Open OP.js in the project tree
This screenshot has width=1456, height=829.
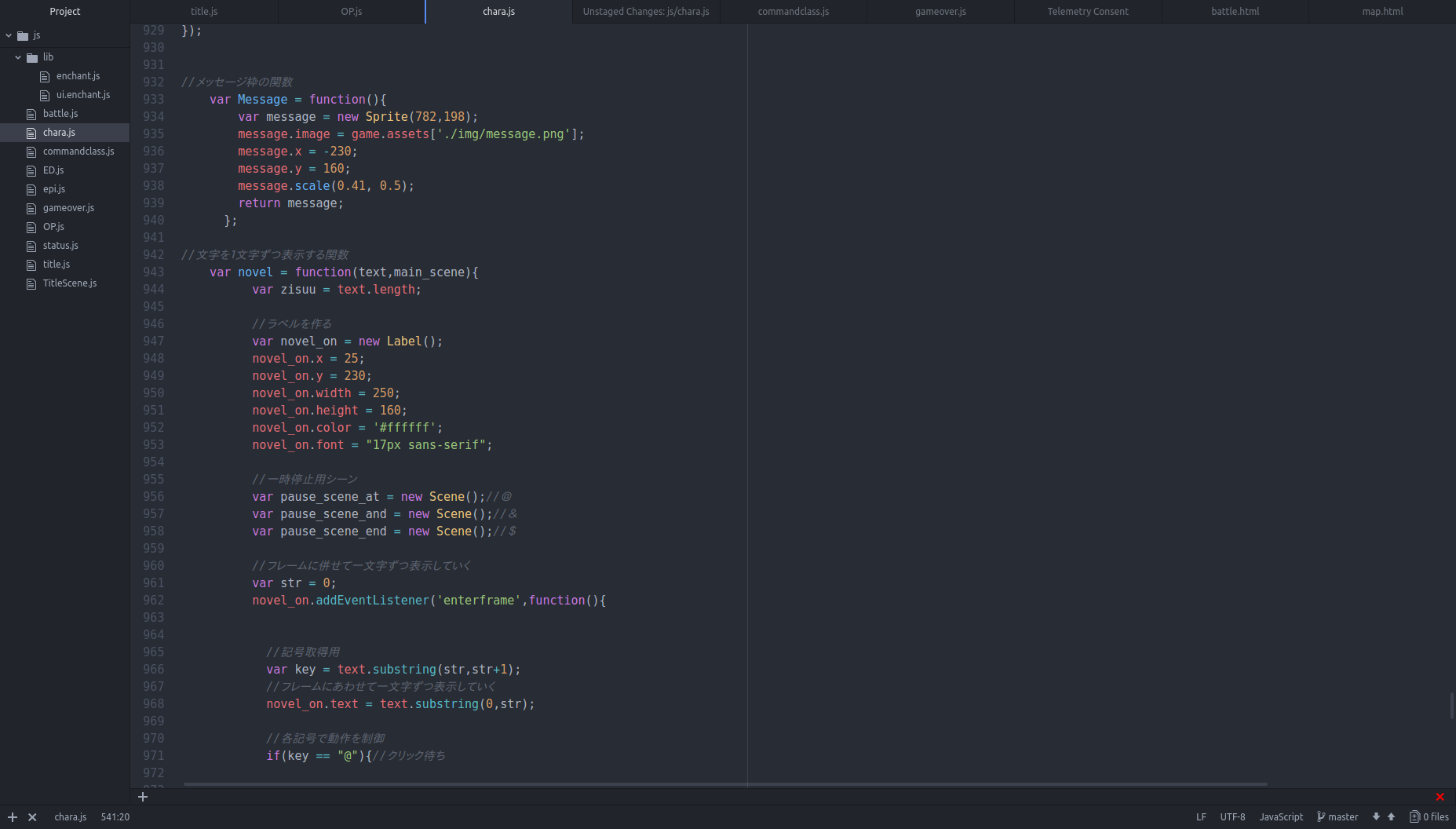point(53,227)
